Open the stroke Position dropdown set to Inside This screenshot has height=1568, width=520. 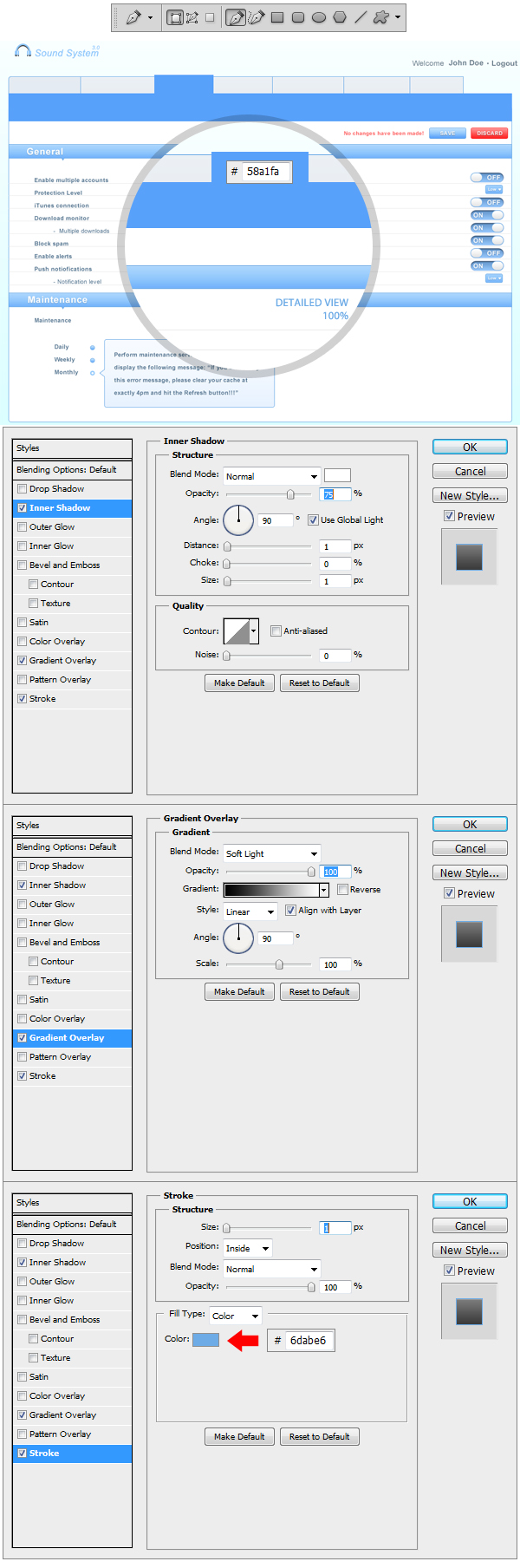pos(248,1248)
